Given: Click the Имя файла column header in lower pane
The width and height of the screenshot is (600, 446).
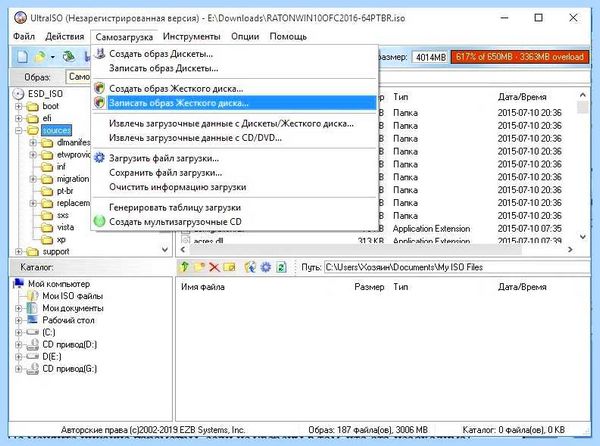Looking at the screenshot, I should (x=202, y=287).
